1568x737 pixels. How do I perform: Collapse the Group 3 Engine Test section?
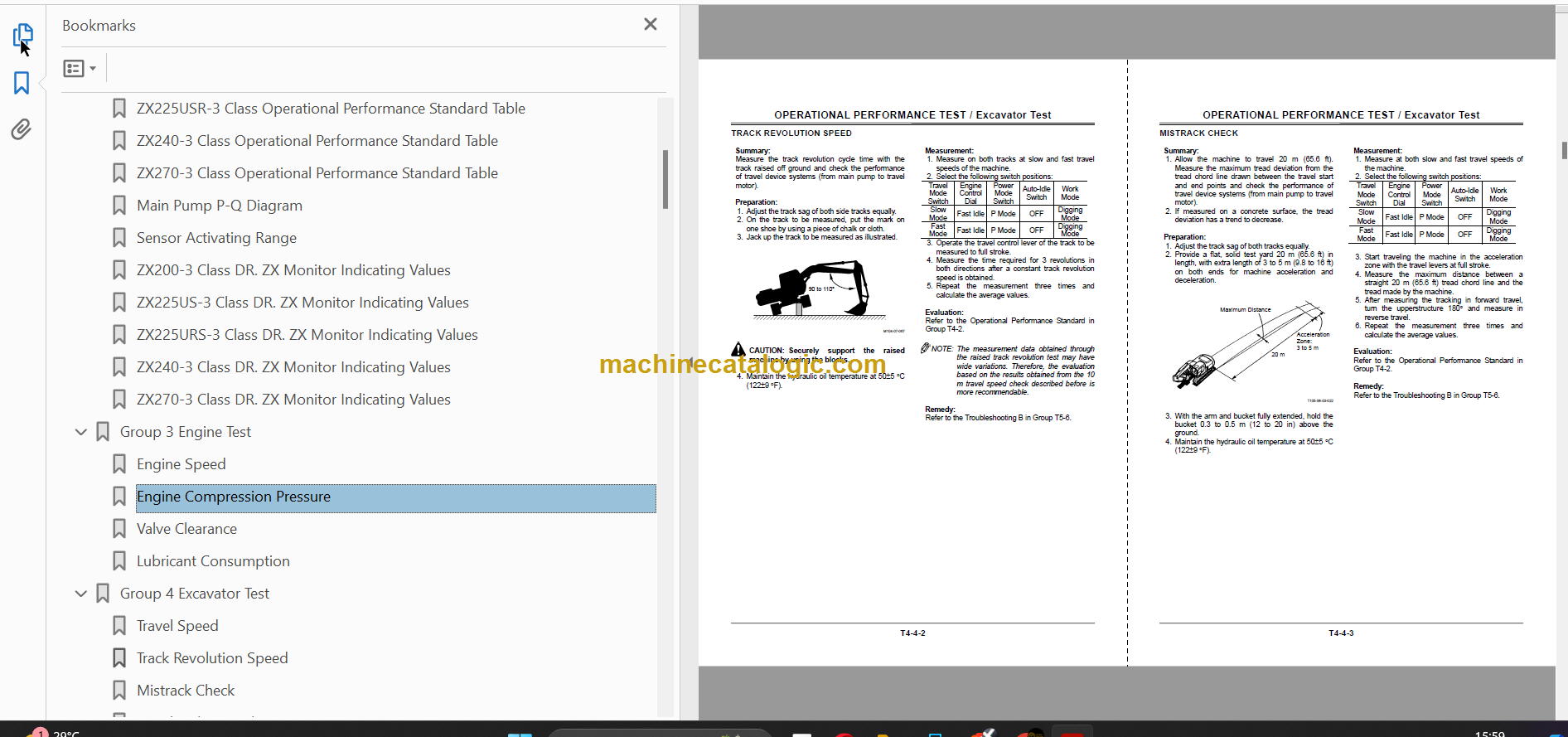point(81,432)
